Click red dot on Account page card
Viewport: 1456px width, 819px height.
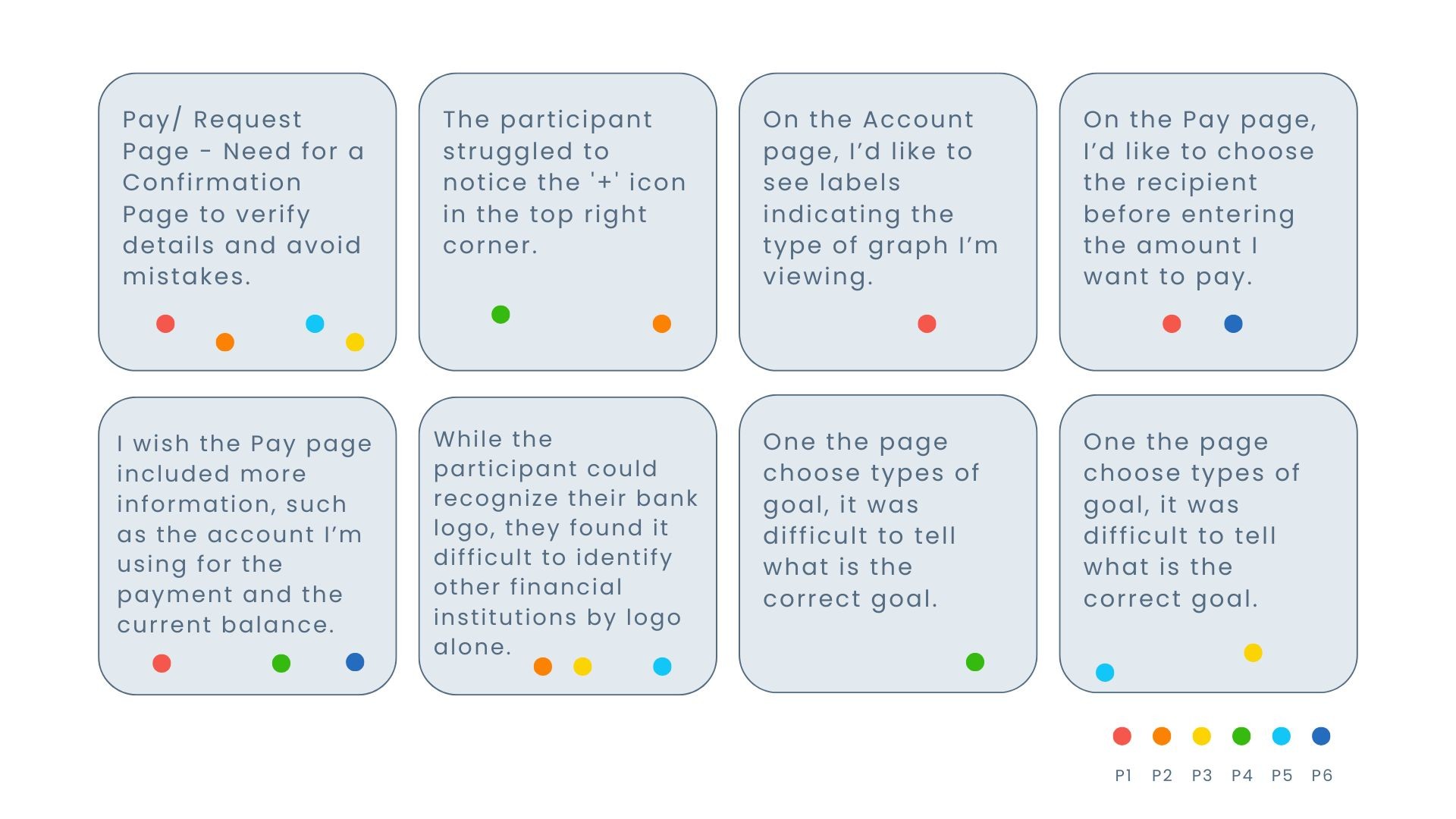point(927,325)
